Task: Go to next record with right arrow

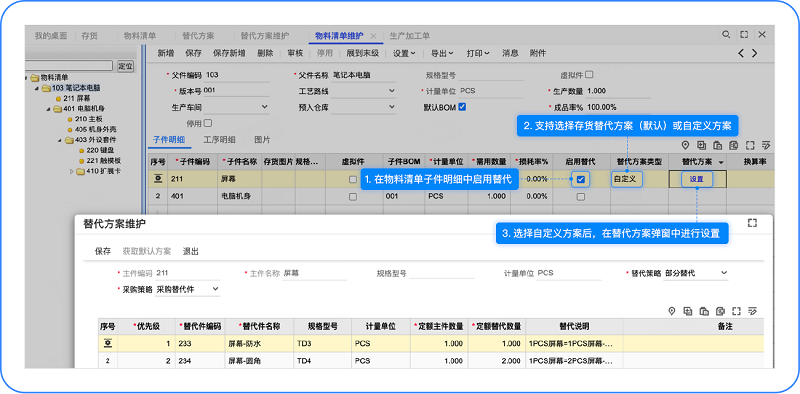Action: point(755,53)
